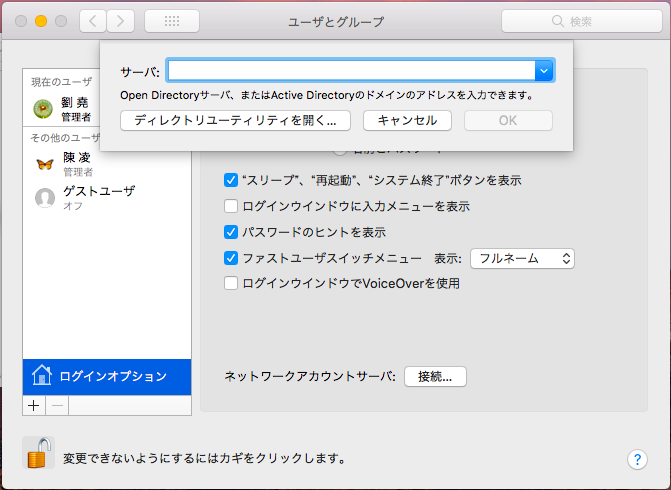Open help with the question mark button
671x490 pixels.
pyautogui.click(x=637, y=459)
